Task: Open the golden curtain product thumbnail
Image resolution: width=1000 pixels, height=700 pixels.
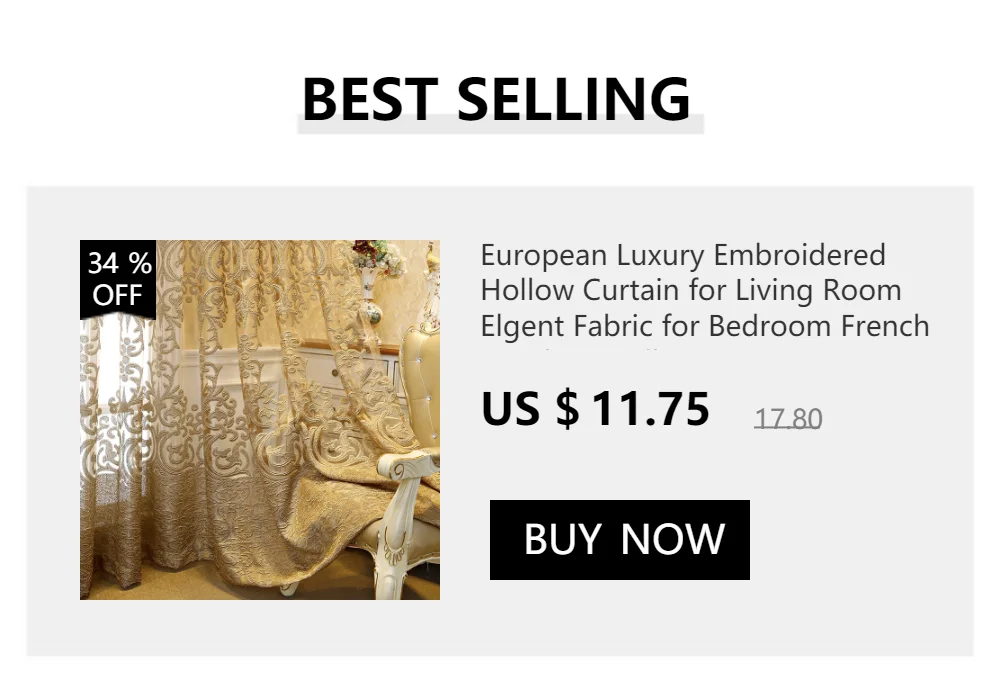Action: pos(260,419)
